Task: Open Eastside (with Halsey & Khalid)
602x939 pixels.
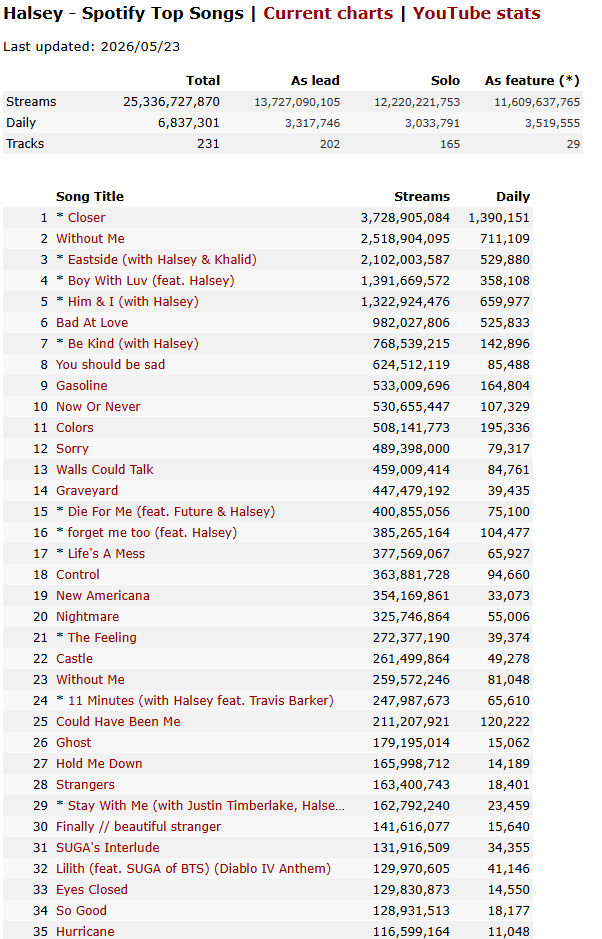Action: [162, 259]
